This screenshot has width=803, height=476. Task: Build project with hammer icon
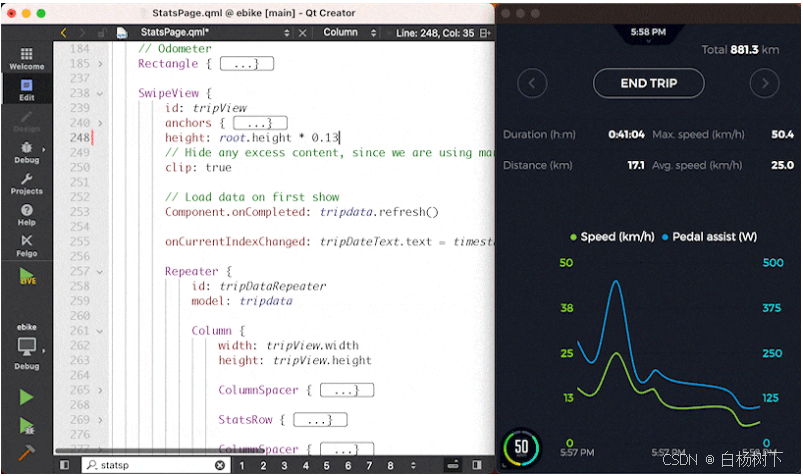click(x=27, y=452)
